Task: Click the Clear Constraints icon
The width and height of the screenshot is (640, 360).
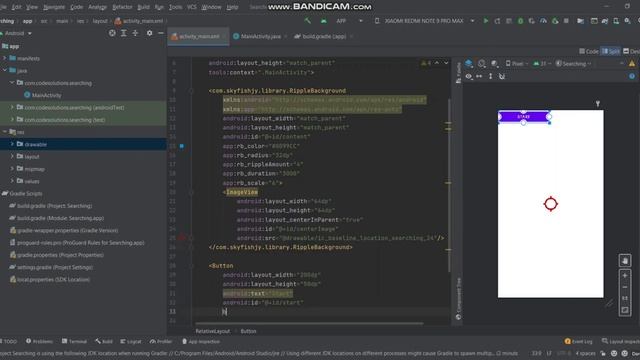Action: point(502,76)
